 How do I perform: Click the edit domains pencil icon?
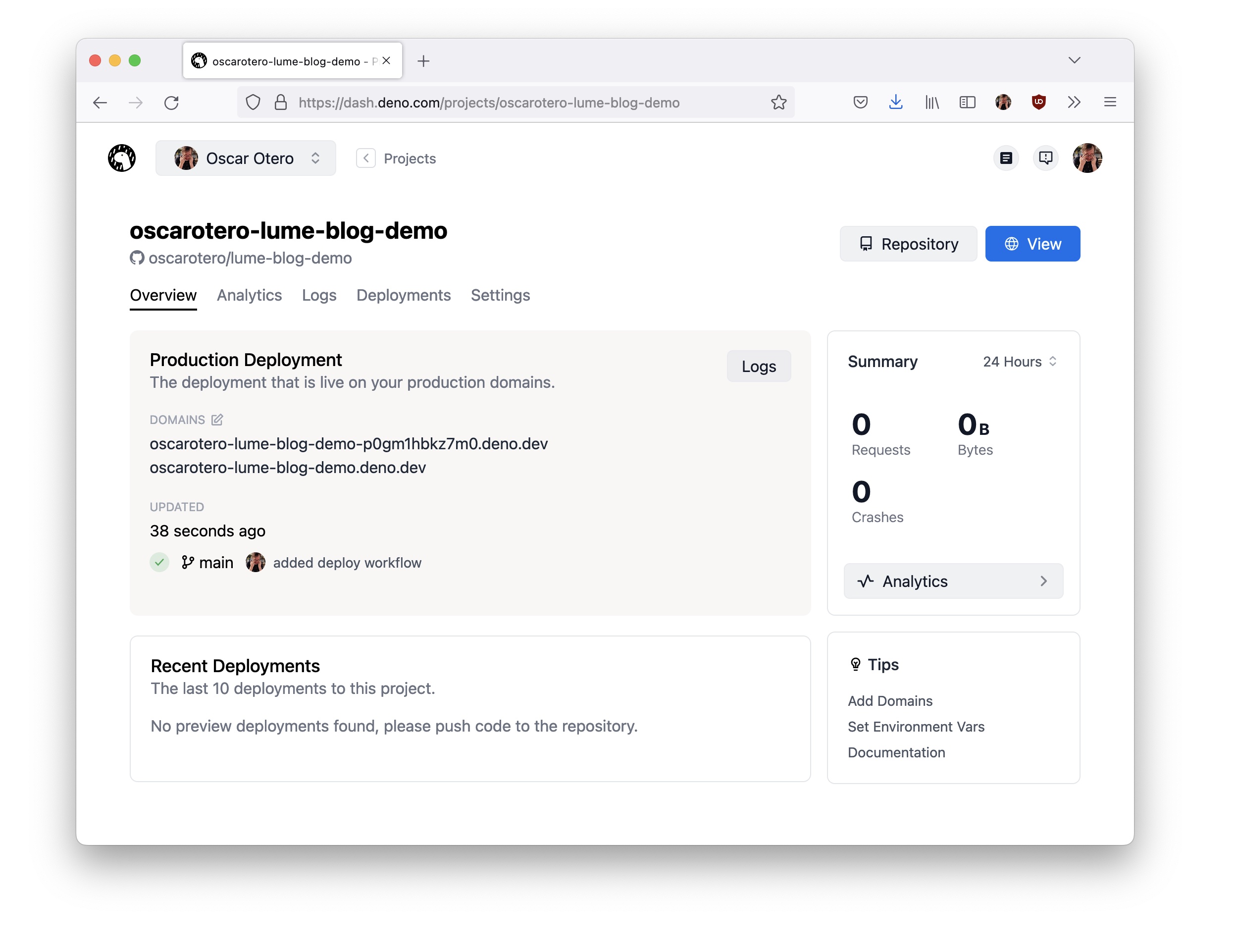216,420
